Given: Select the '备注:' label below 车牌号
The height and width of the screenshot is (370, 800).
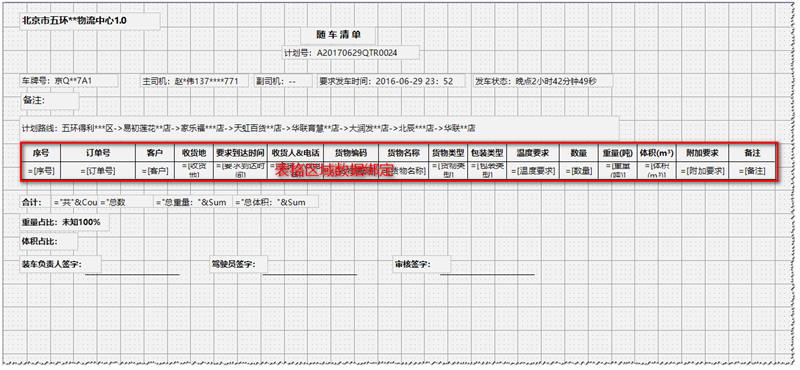Looking at the screenshot, I should 49,101.
